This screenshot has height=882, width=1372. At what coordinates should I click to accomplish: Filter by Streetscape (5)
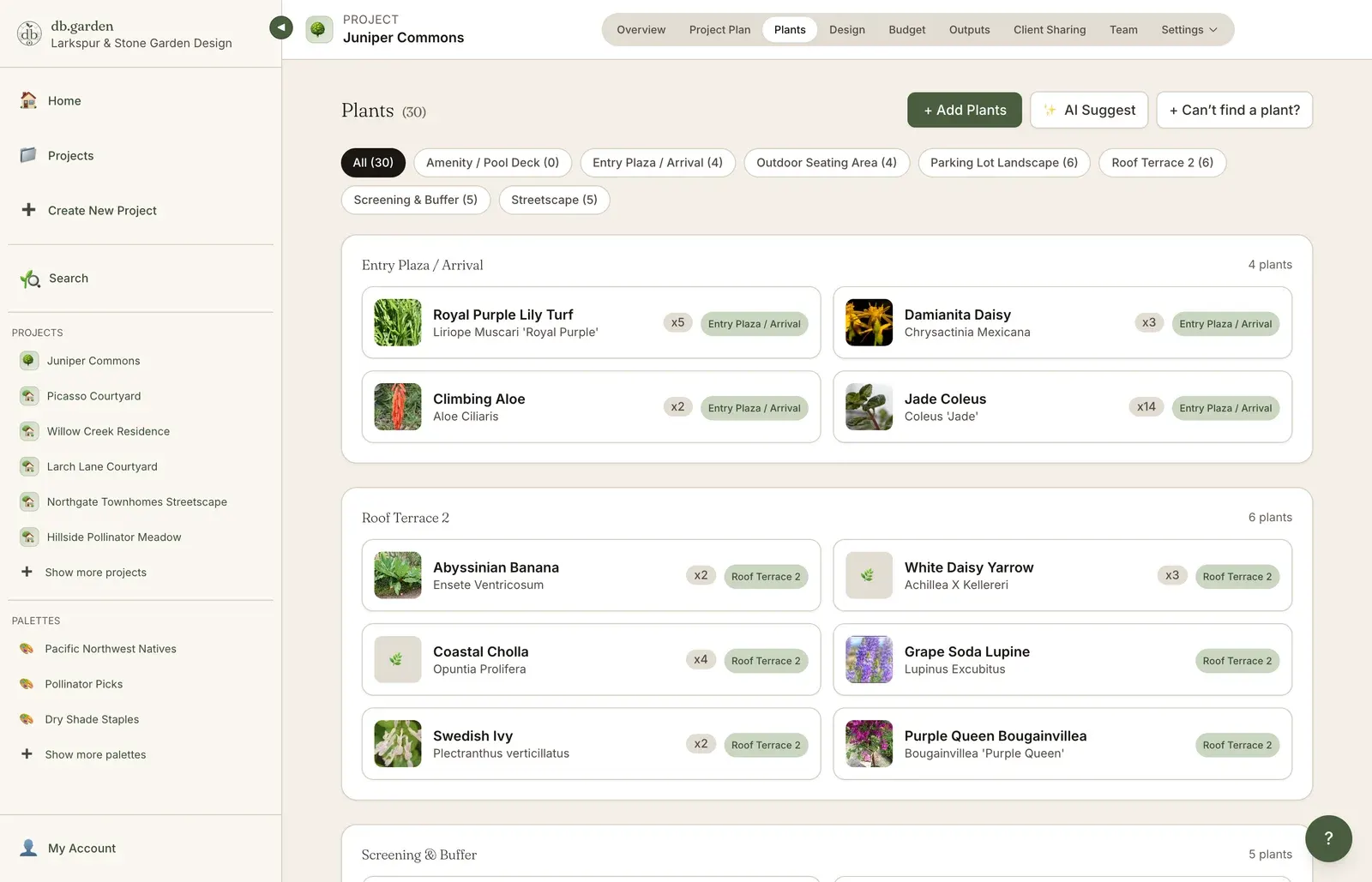click(x=555, y=200)
